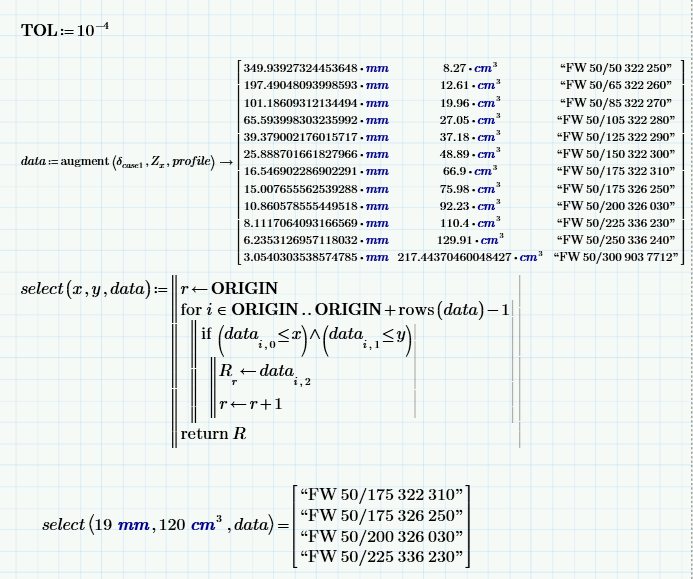This screenshot has height=579, width=693.
Task: Select the "FW 50/125 322 290" cell
Action: tap(616, 137)
